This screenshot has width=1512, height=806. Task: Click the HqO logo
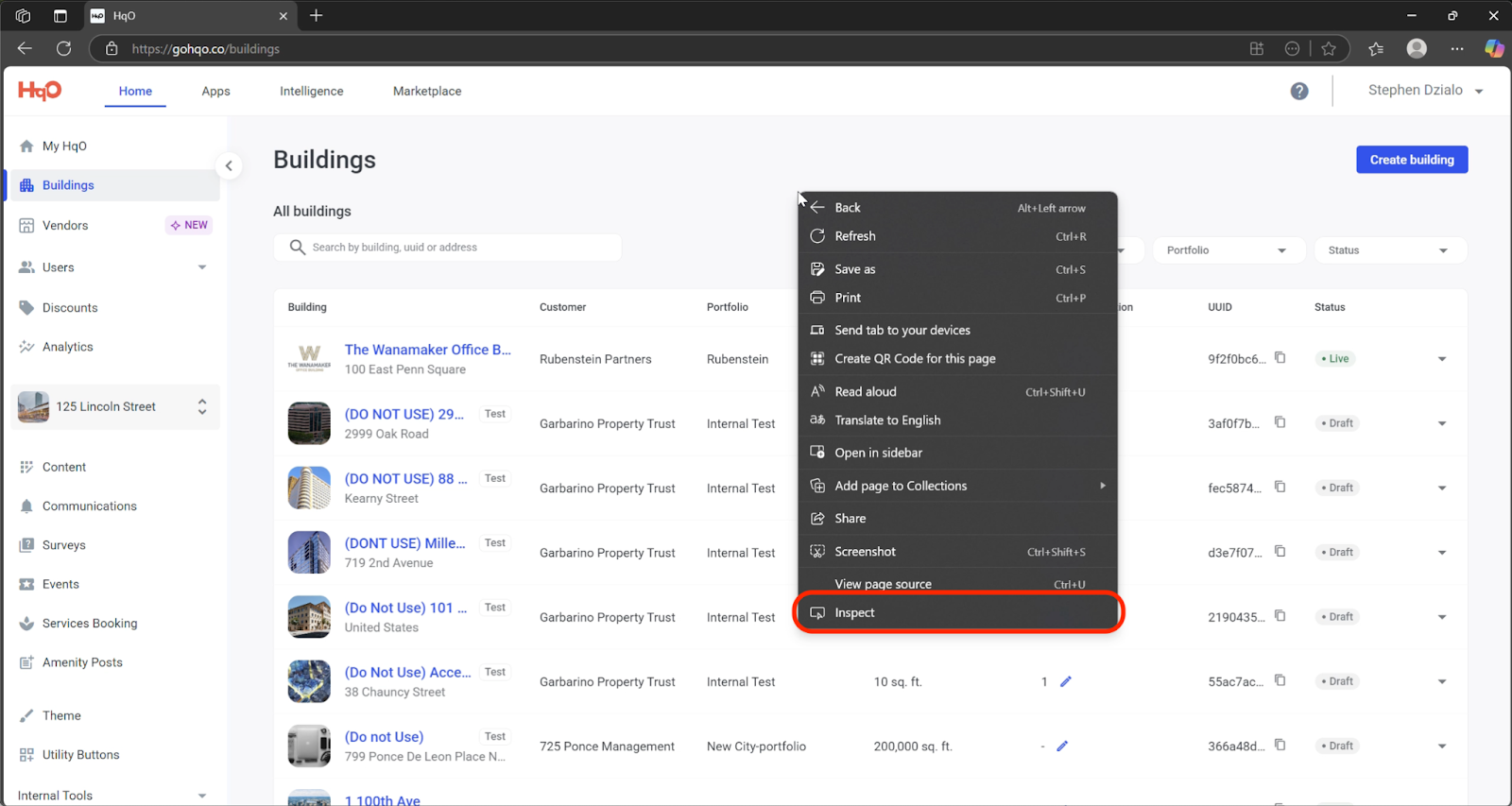(40, 91)
